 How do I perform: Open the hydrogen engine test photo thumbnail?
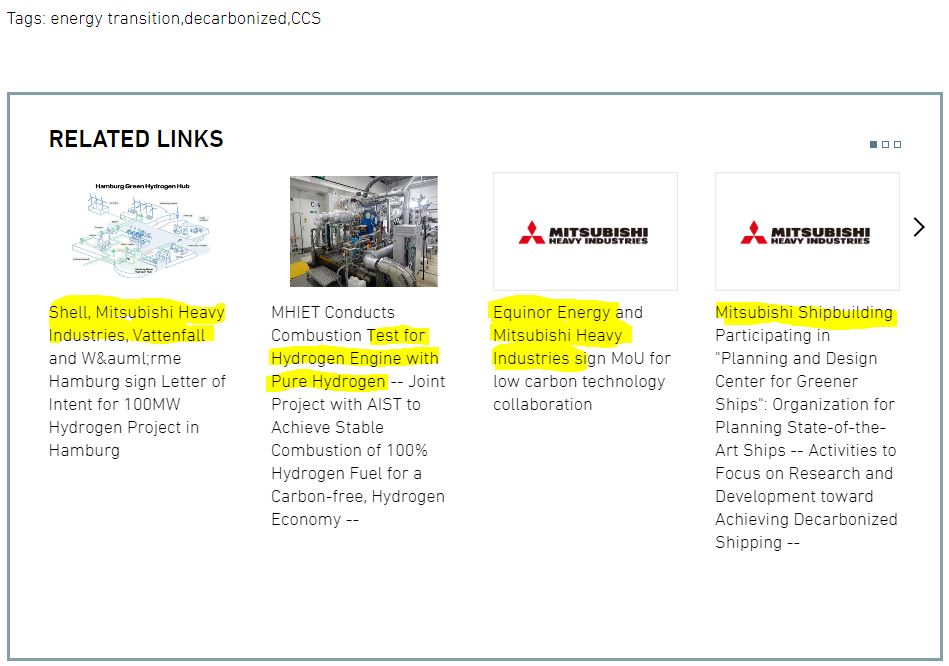(x=363, y=231)
